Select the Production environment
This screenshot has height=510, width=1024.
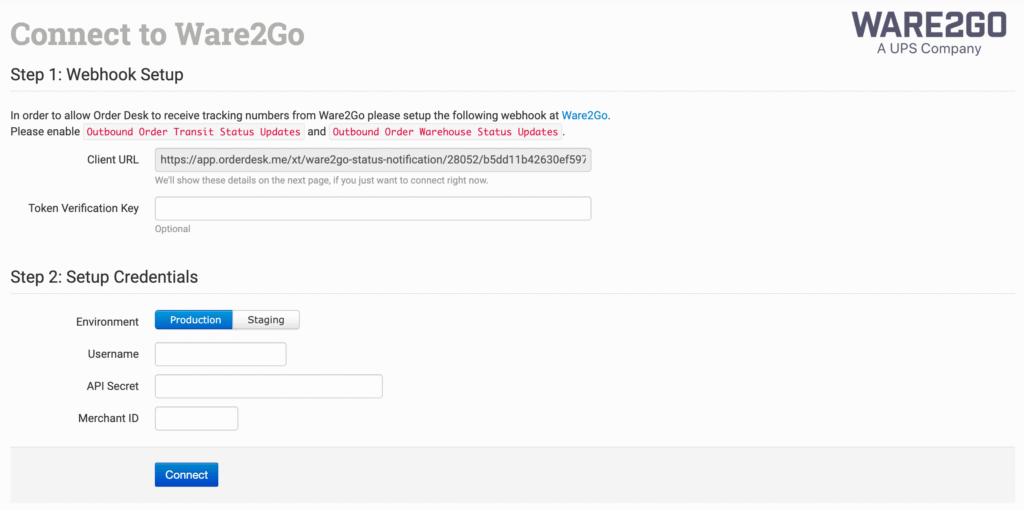tap(194, 320)
